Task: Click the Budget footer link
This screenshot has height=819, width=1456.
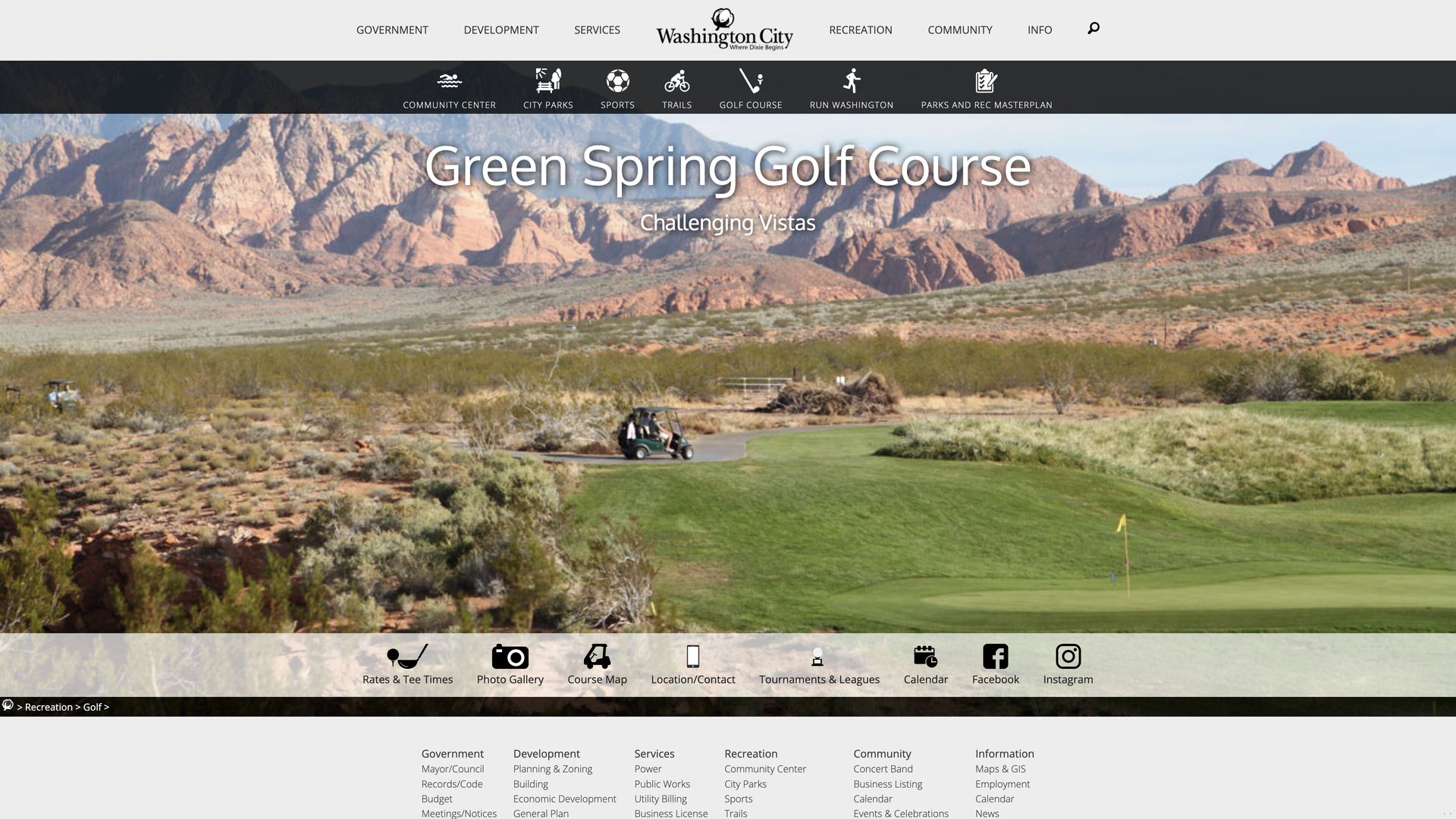Action: coord(436,799)
